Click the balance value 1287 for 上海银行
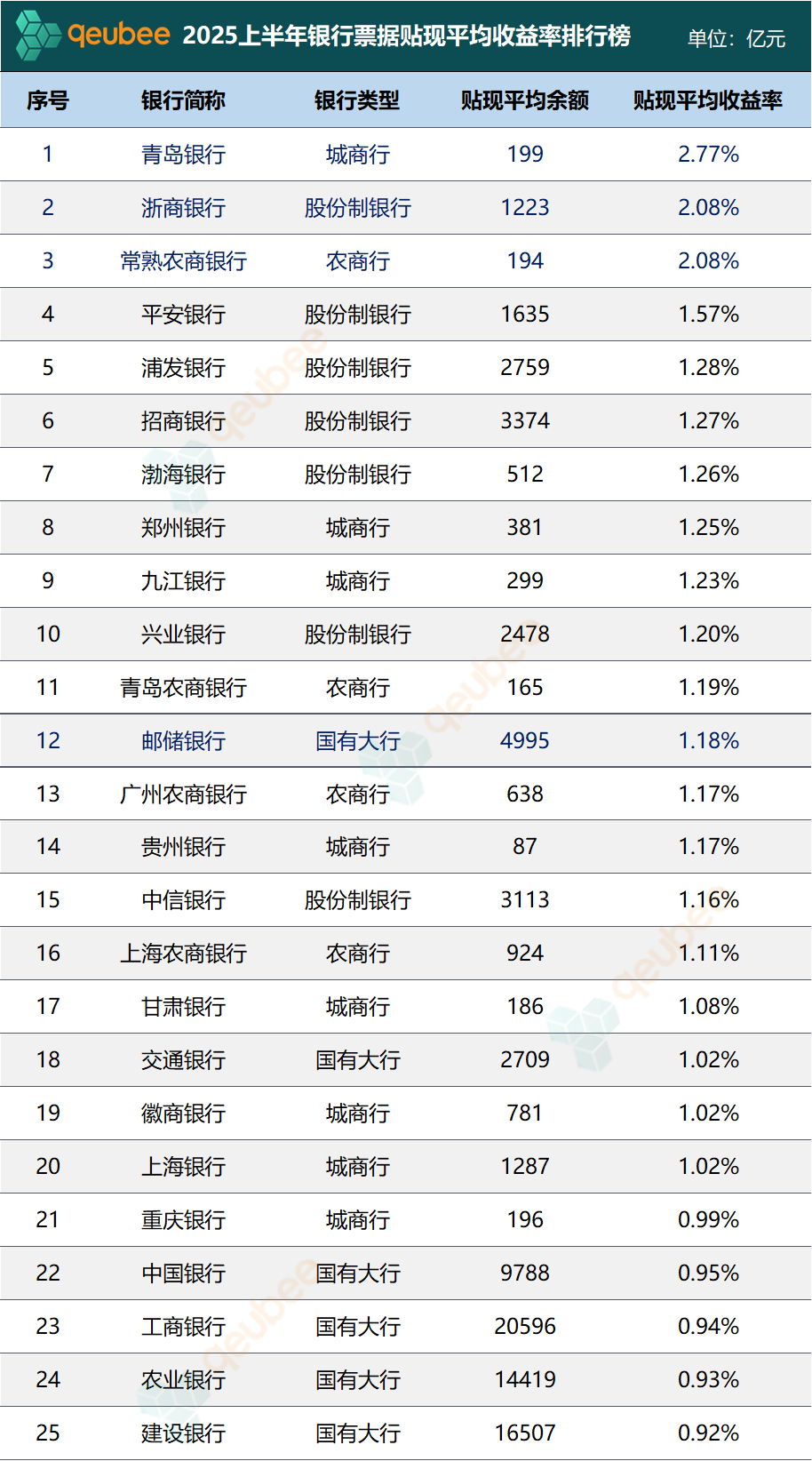 coord(525,1167)
